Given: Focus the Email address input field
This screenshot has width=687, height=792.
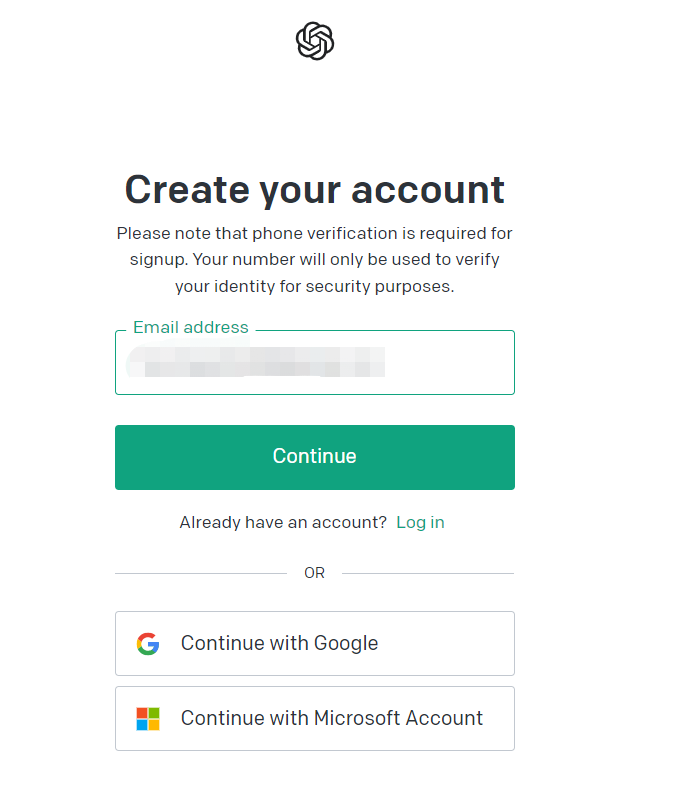Looking at the screenshot, I should (315, 362).
